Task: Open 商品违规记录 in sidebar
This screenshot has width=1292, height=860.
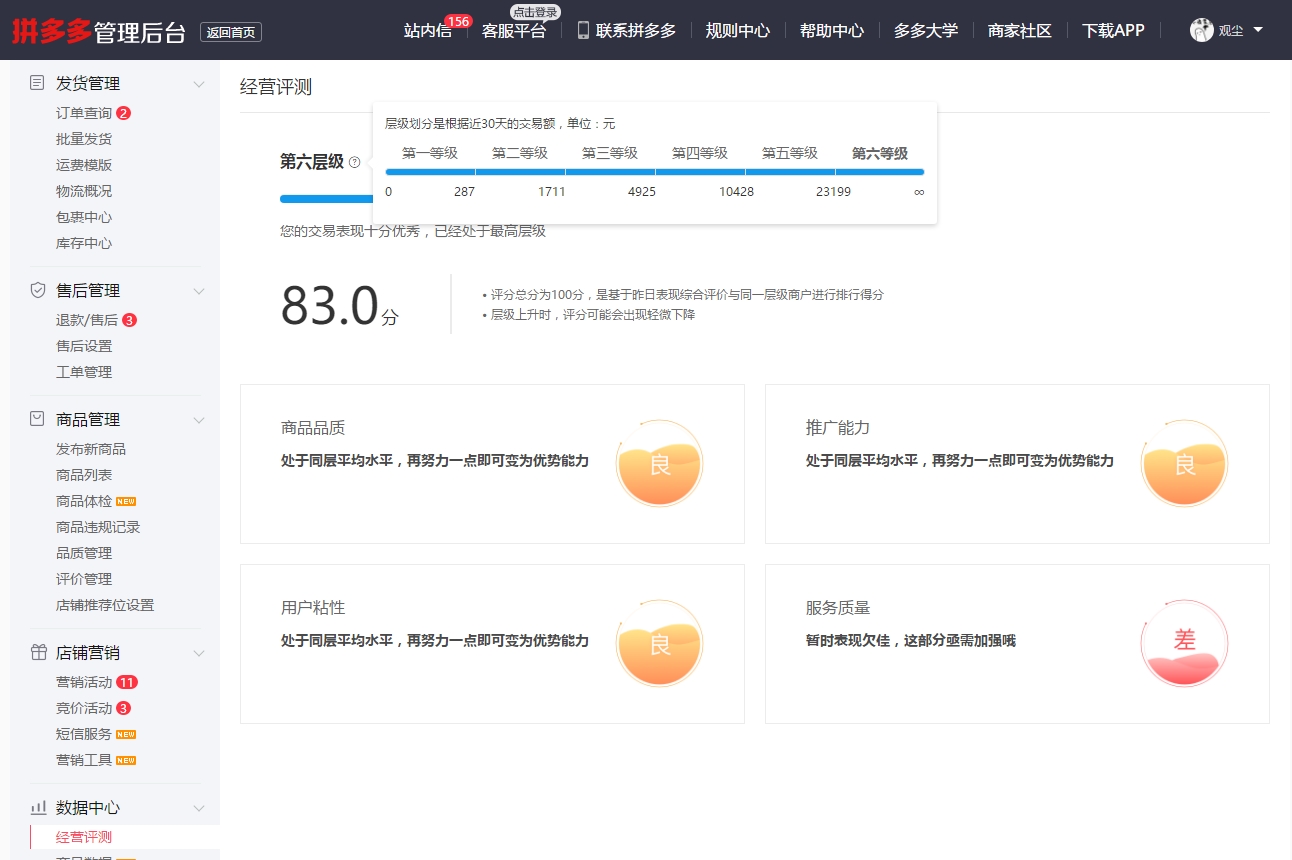Action: (x=98, y=527)
